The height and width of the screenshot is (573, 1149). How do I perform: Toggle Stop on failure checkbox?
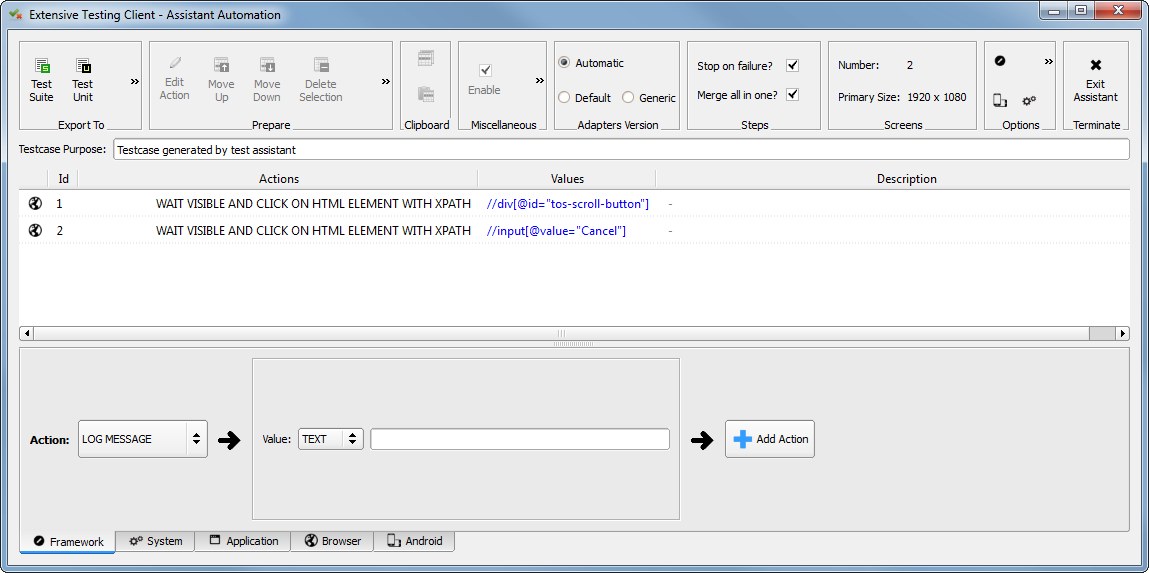coord(792,66)
